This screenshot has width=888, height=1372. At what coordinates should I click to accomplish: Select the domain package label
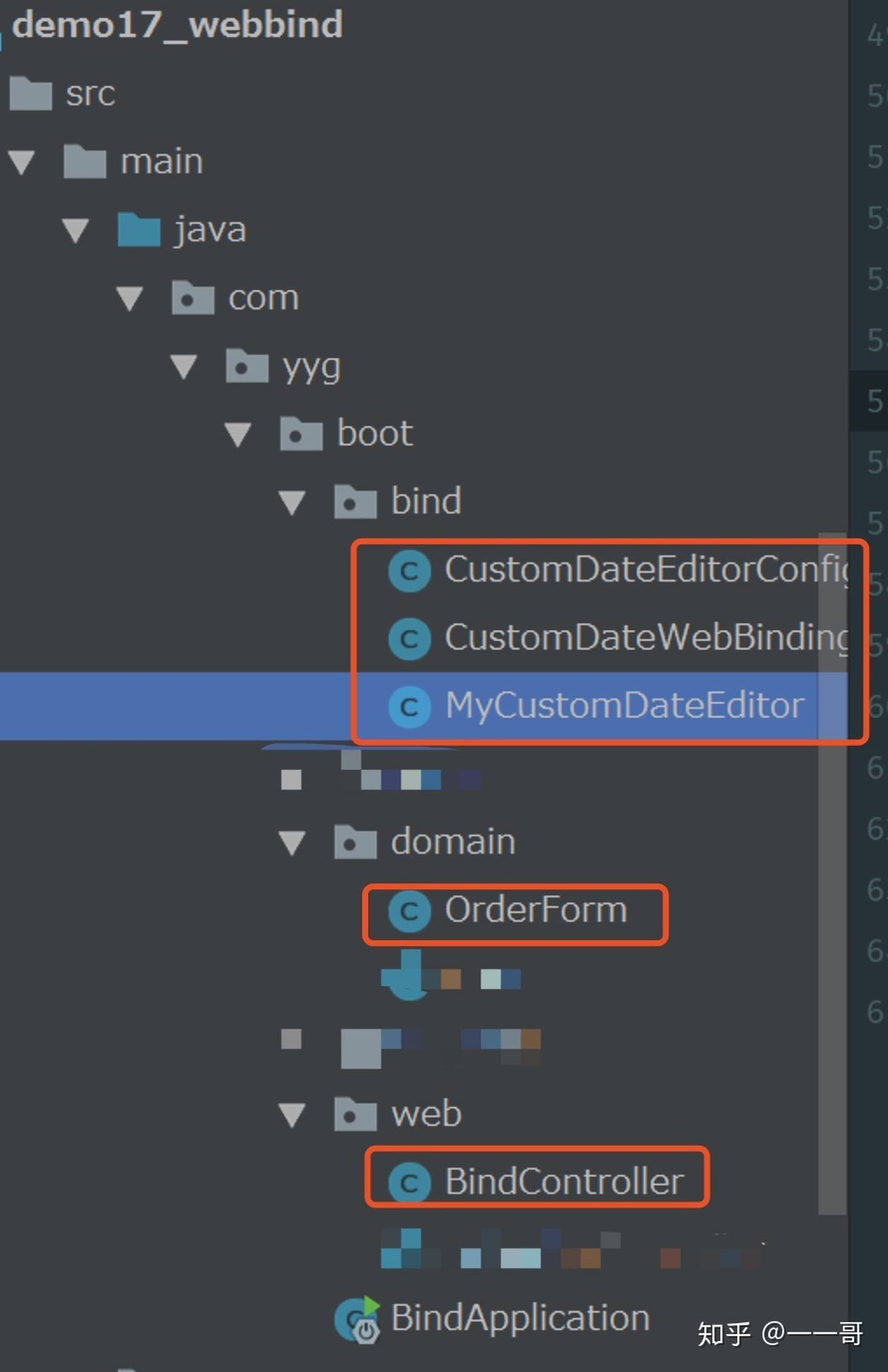(x=453, y=842)
